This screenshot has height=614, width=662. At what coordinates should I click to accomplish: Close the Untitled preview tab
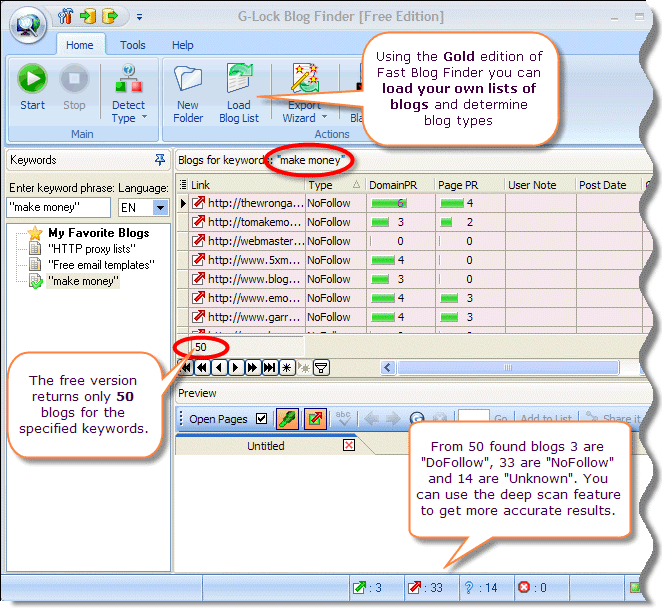(349, 445)
